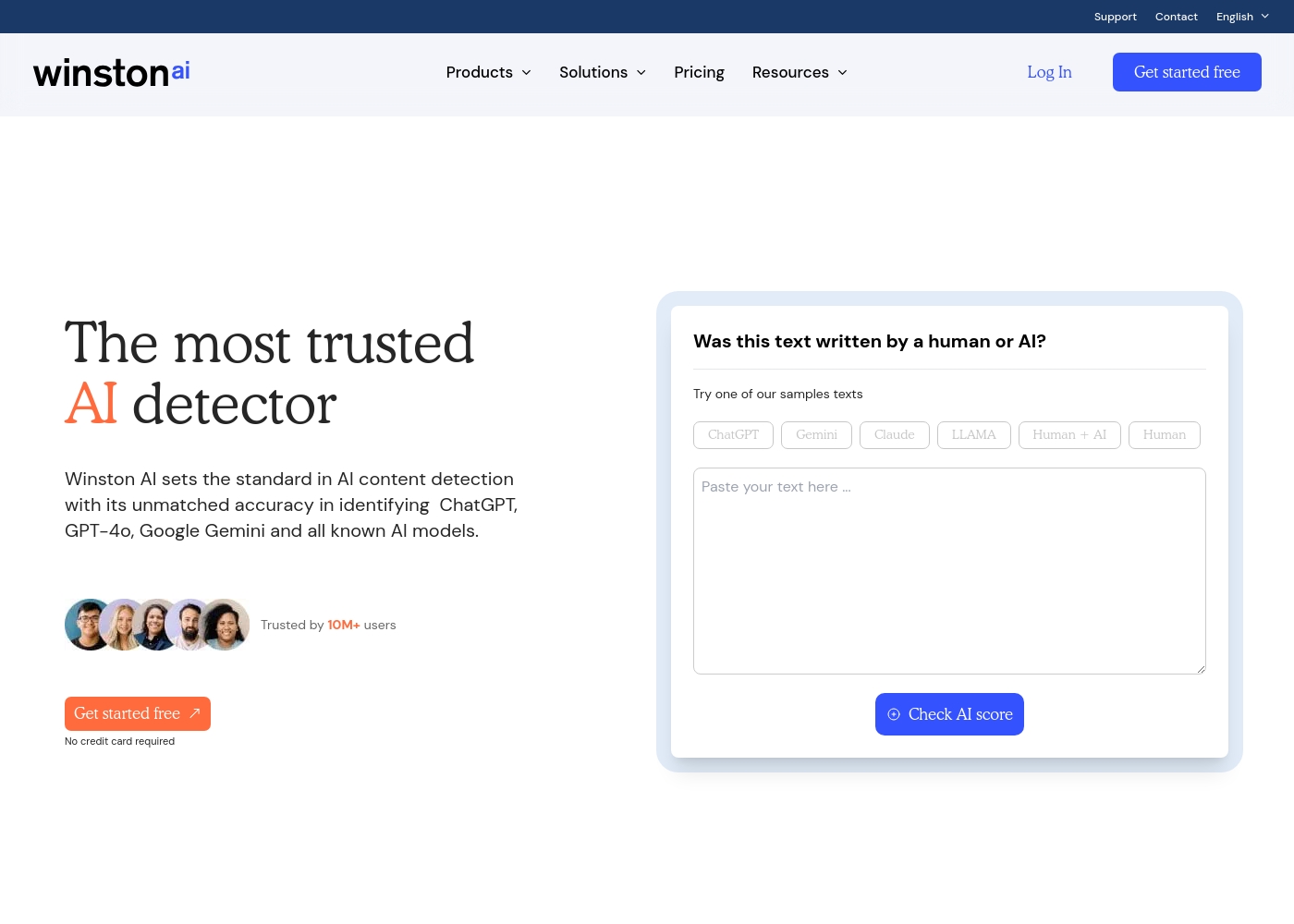Click the plus-circle icon in Check AI score
This screenshot has width=1294, height=924.
click(x=894, y=714)
